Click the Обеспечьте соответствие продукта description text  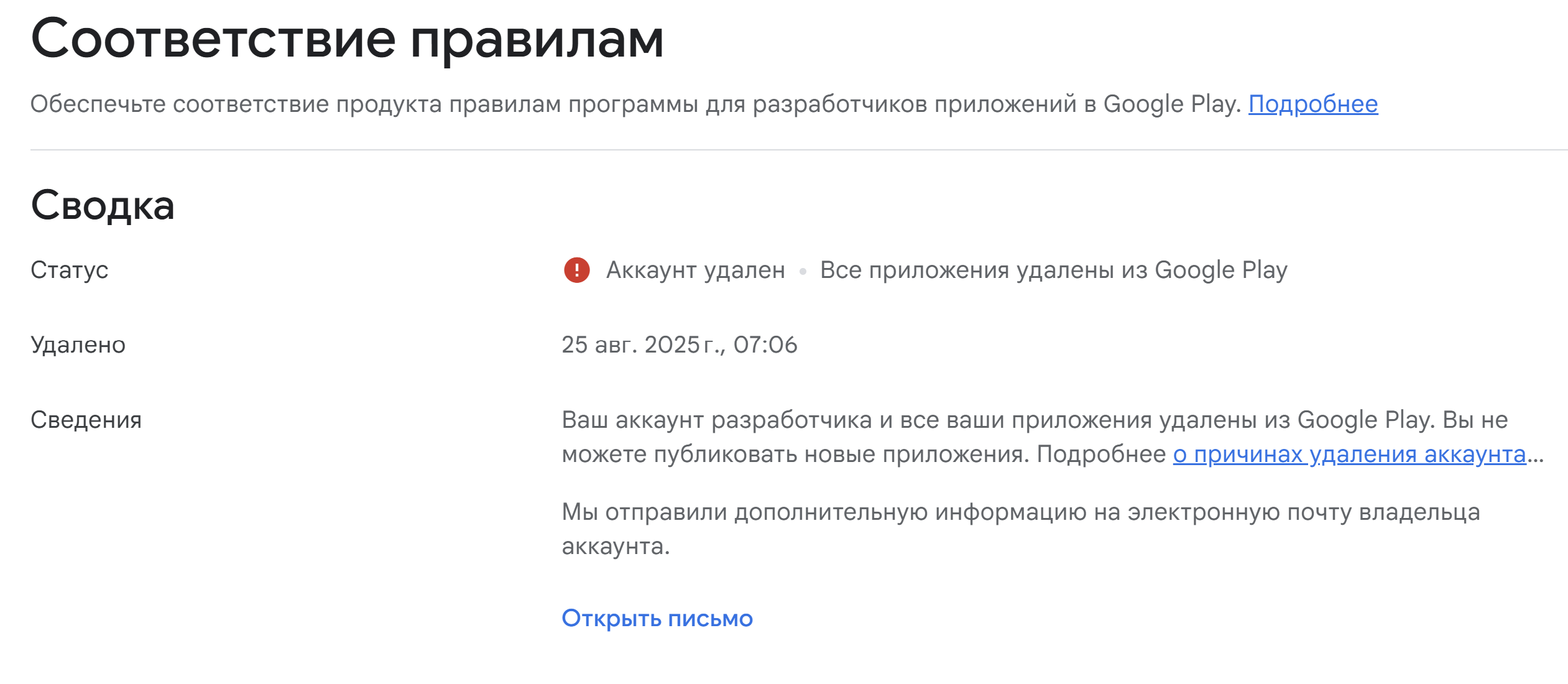(x=636, y=104)
